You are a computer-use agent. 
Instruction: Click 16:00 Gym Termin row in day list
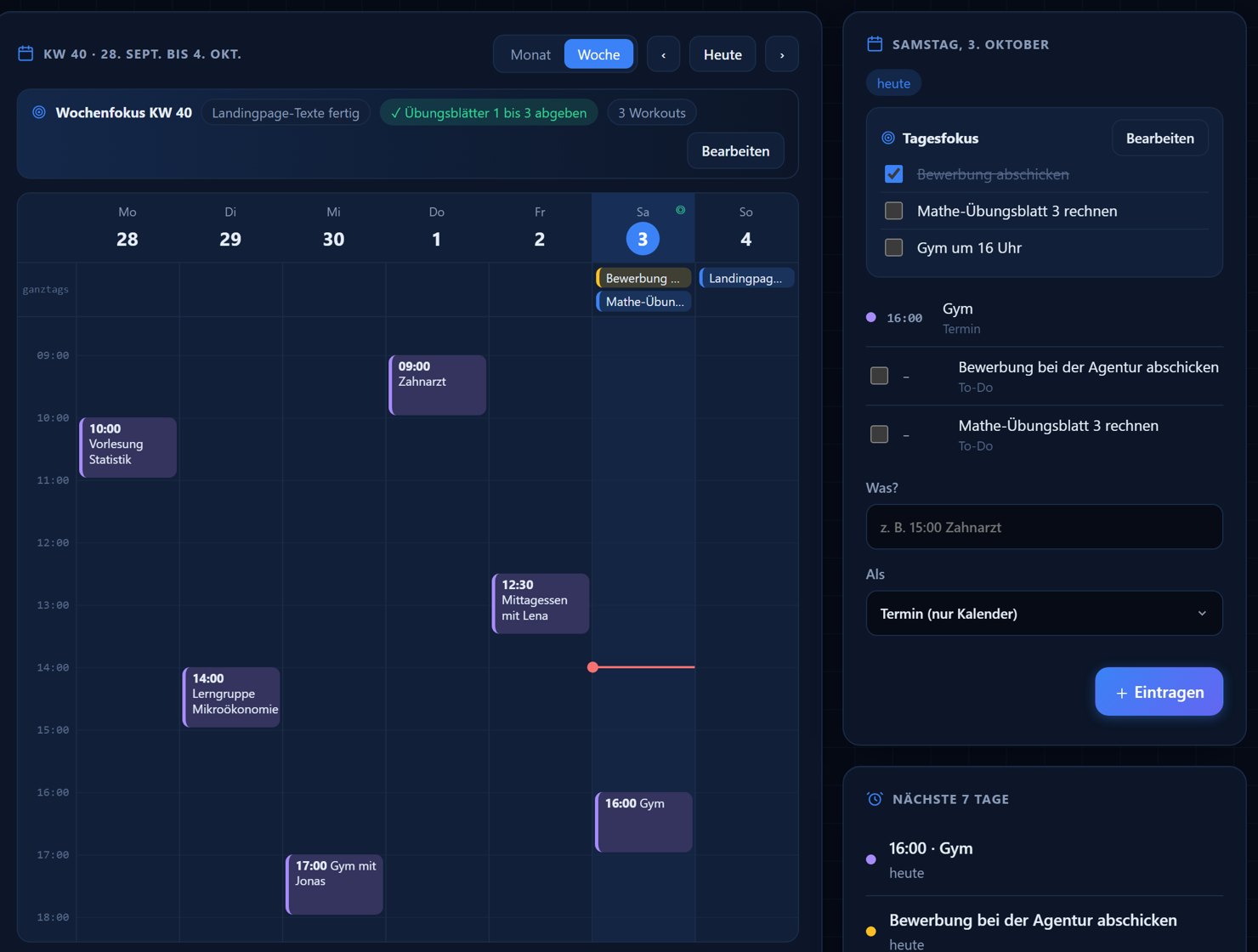(x=1044, y=318)
